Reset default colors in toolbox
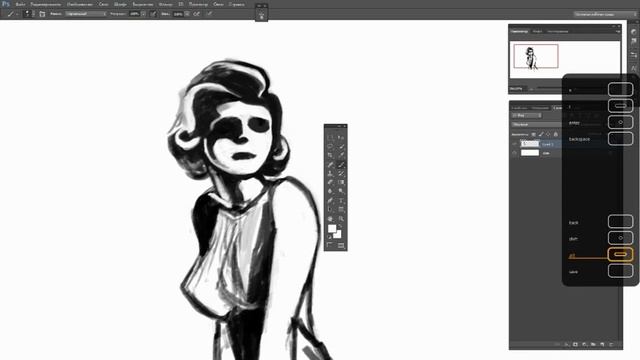This screenshot has width=640, height=360. tap(329, 236)
